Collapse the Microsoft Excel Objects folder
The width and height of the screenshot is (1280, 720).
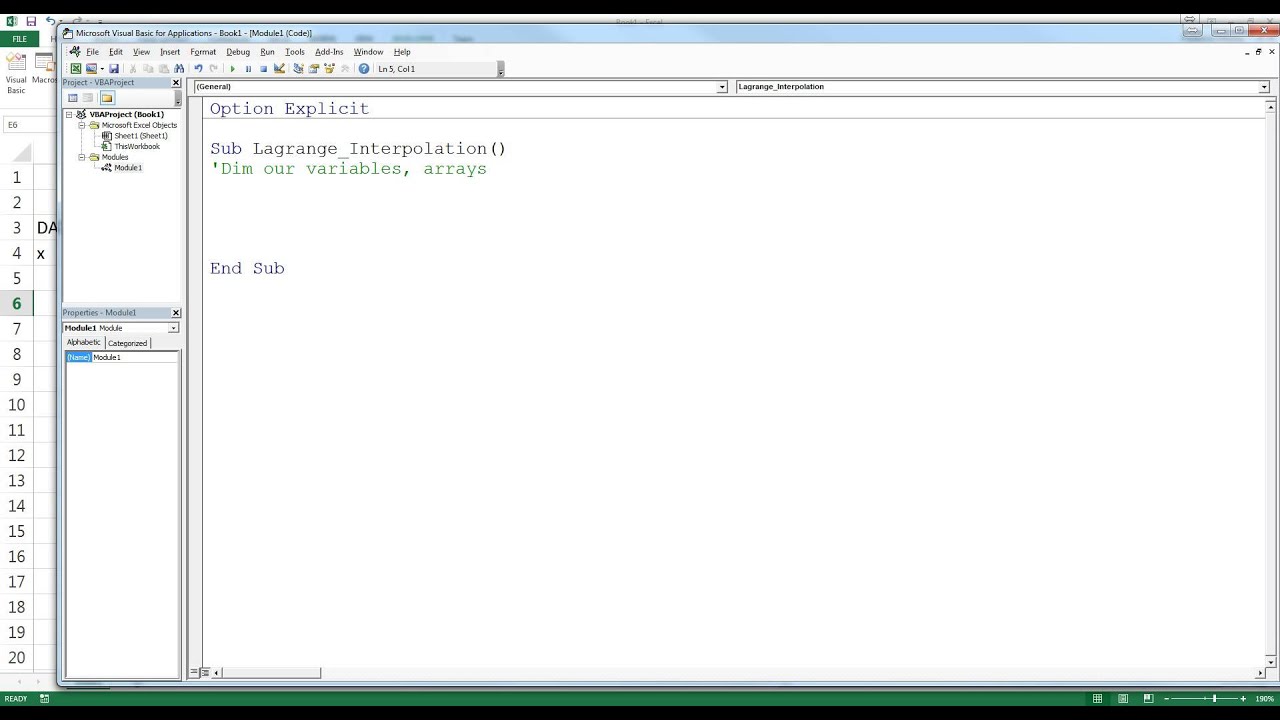click(x=82, y=126)
